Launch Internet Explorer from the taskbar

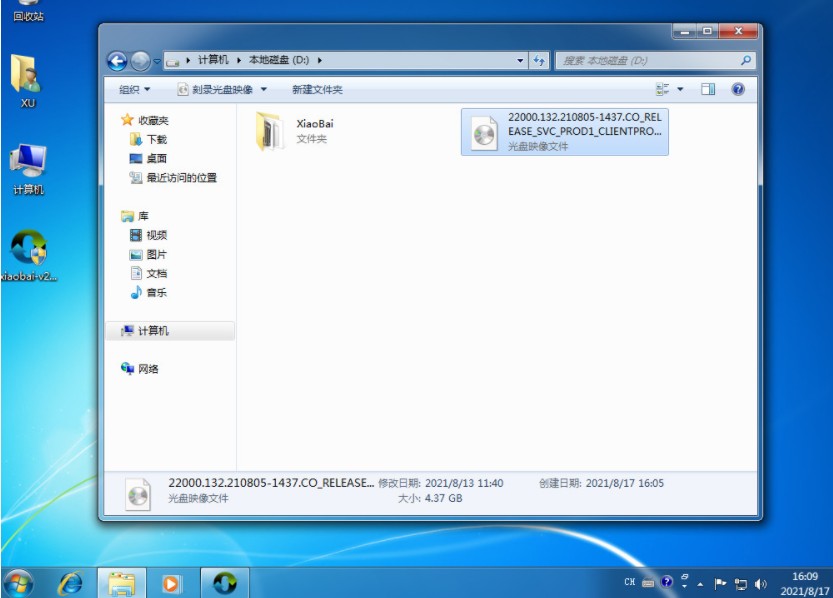[70, 582]
